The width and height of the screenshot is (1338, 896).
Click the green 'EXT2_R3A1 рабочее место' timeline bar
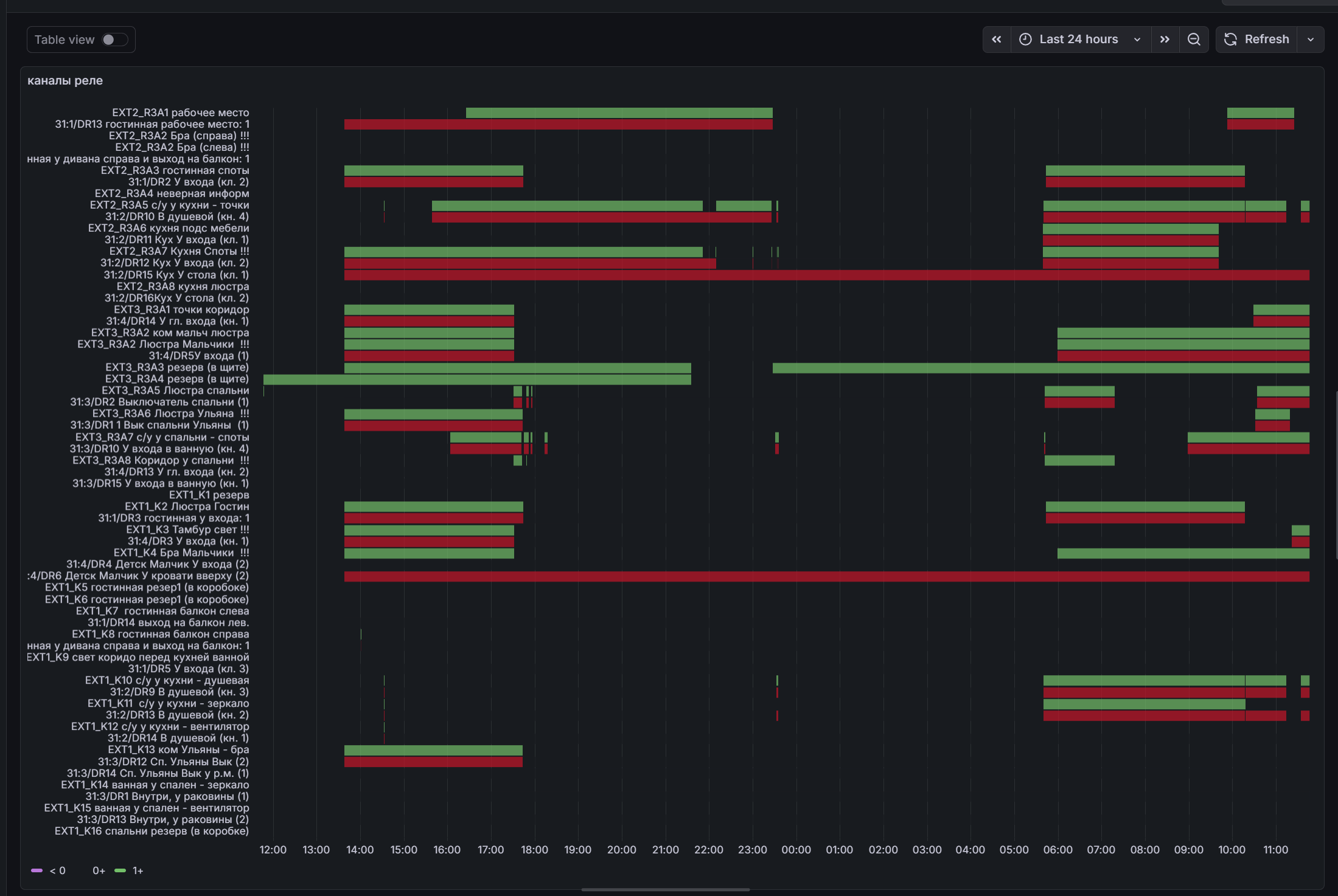619,113
